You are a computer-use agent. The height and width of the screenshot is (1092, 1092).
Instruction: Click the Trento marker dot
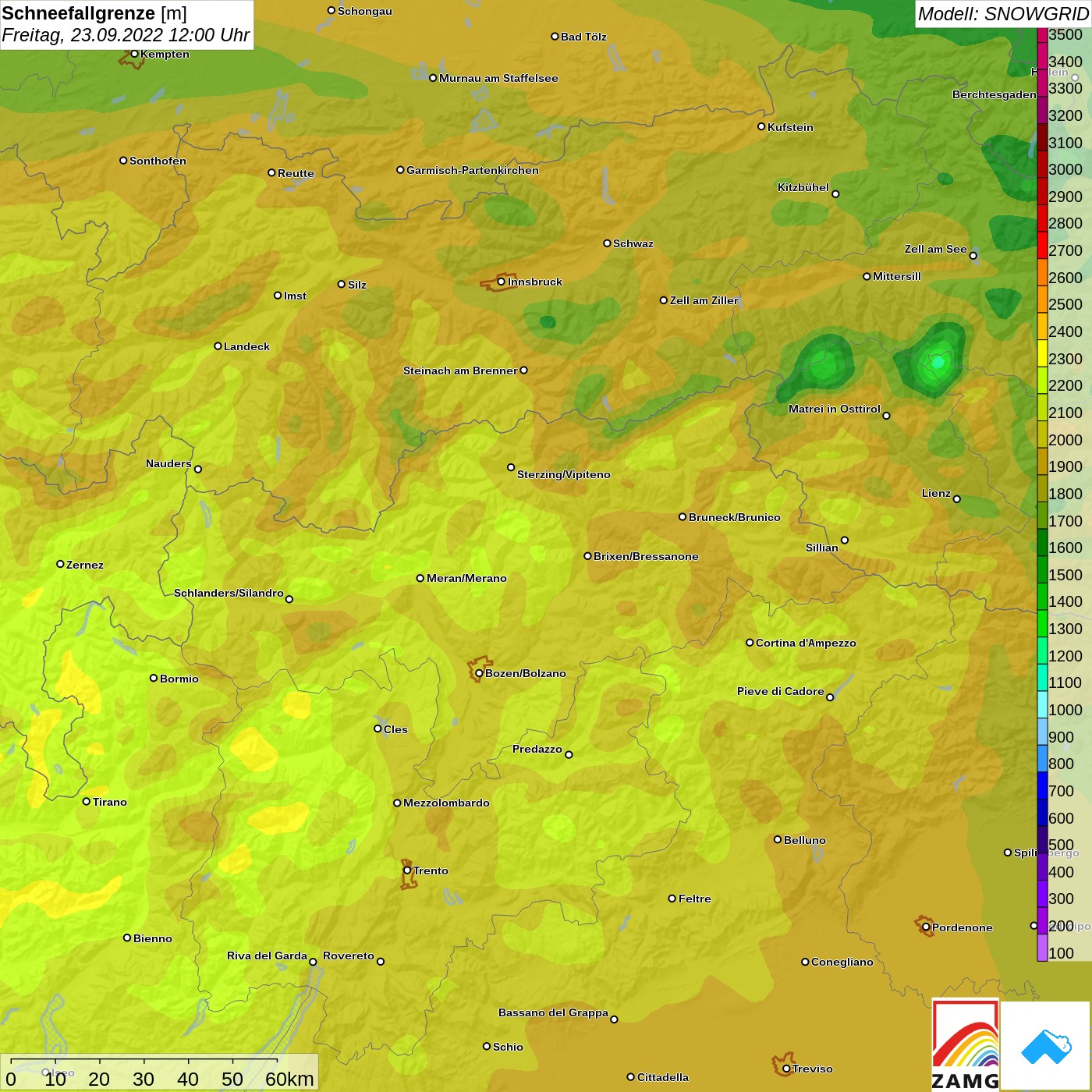pos(407,870)
